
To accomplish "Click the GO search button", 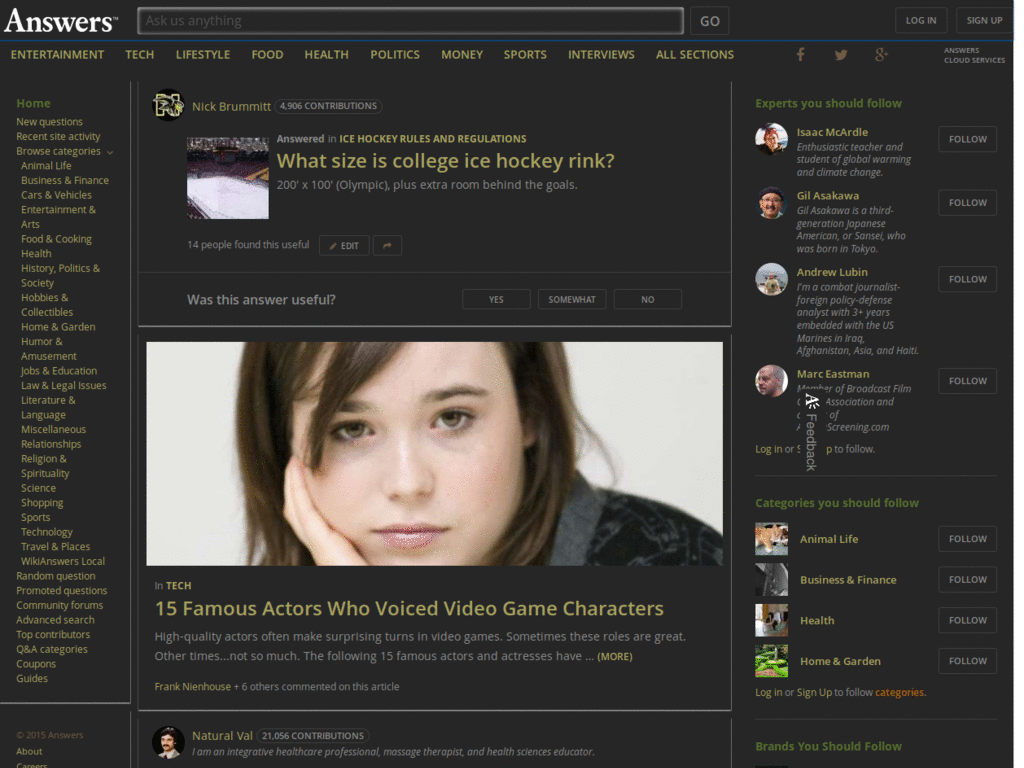I will 710,21.
